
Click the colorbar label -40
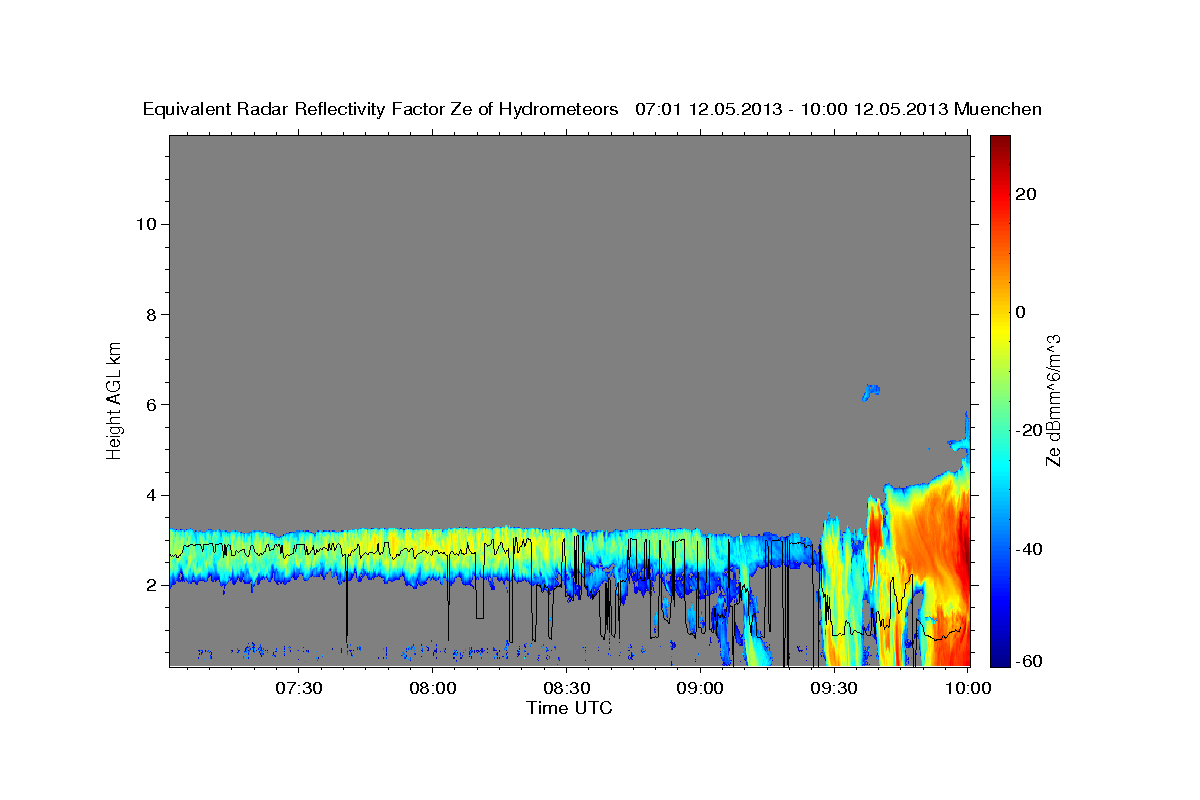(1030, 549)
